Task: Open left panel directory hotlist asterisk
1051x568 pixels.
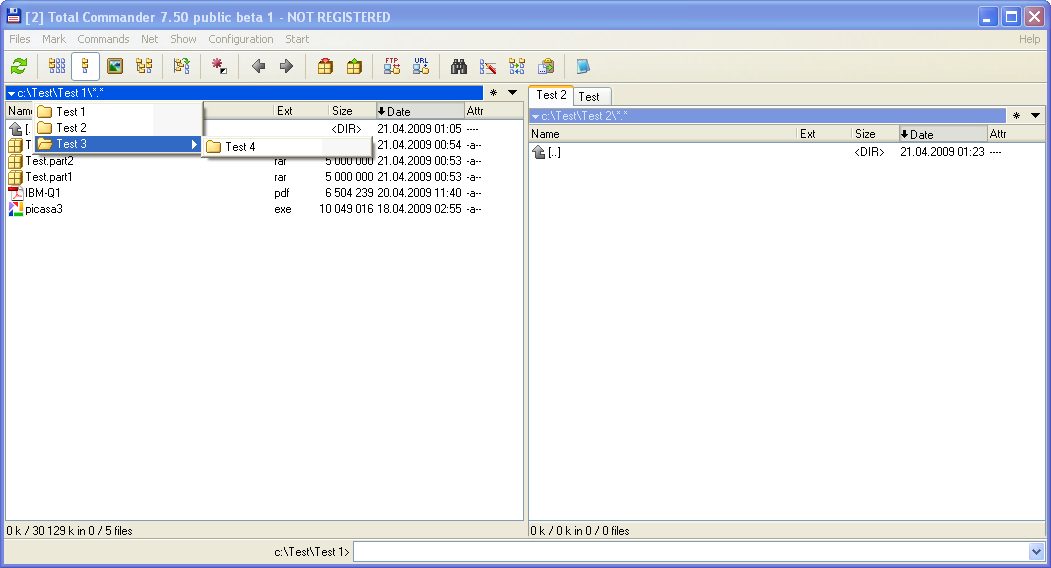Action: click(x=494, y=93)
